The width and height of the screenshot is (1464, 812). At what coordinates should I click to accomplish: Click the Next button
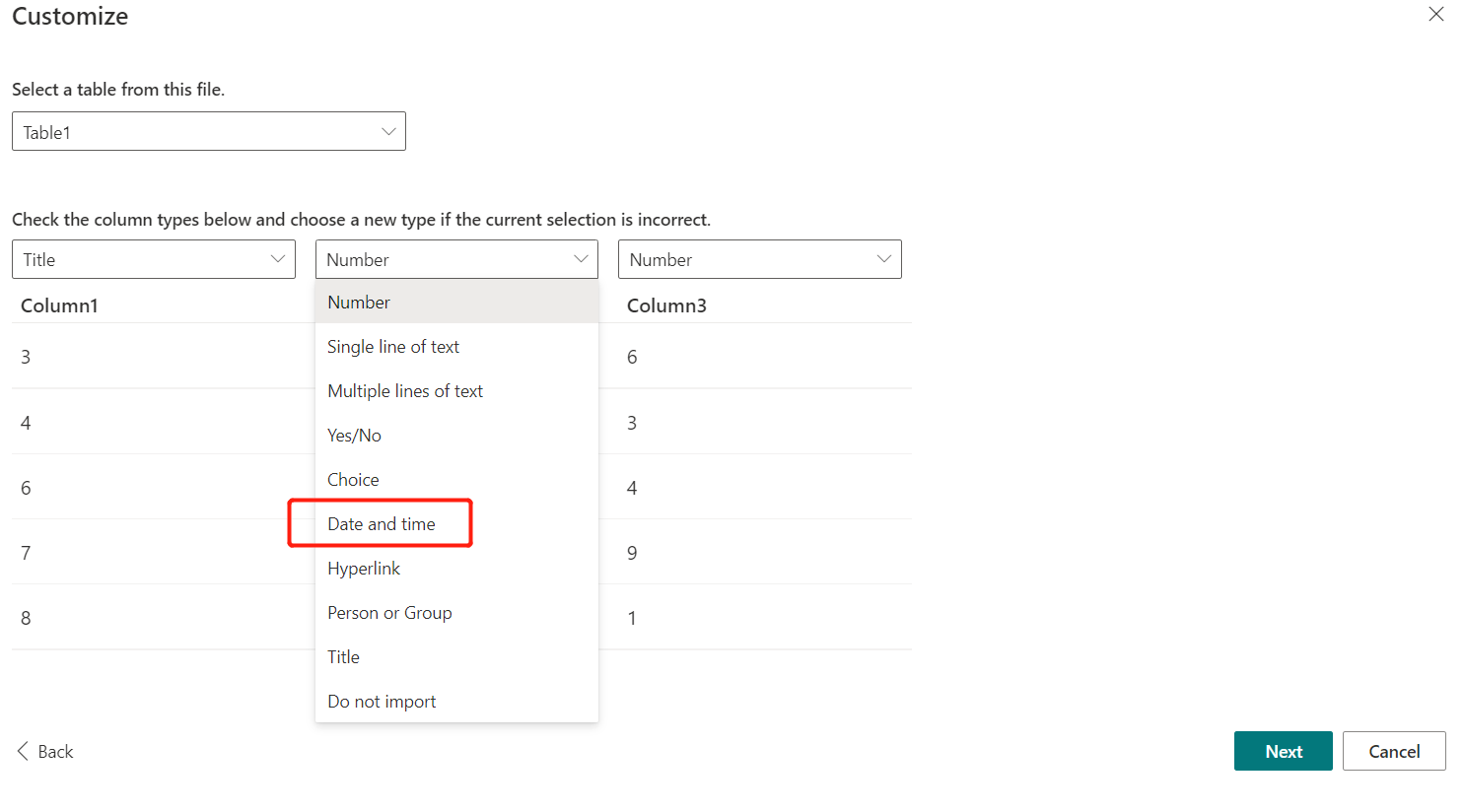[1283, 751]
